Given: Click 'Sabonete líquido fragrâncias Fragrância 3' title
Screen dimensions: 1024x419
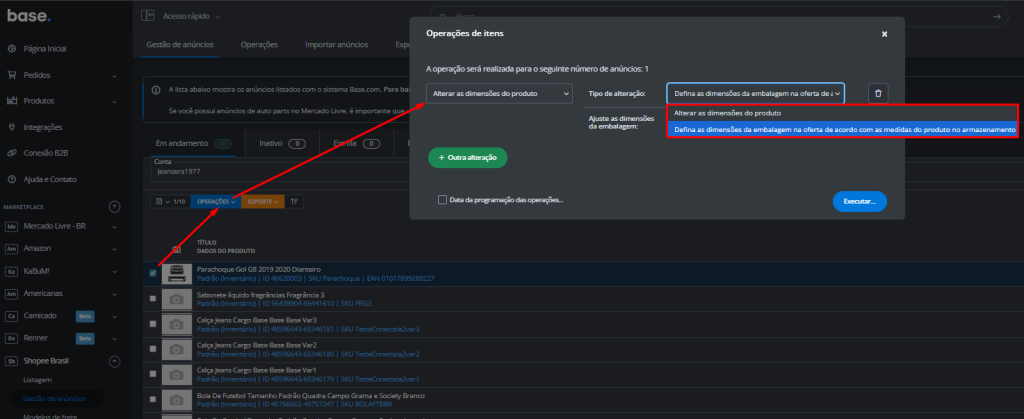Looking at the screenshot, I should coord(261,294).
